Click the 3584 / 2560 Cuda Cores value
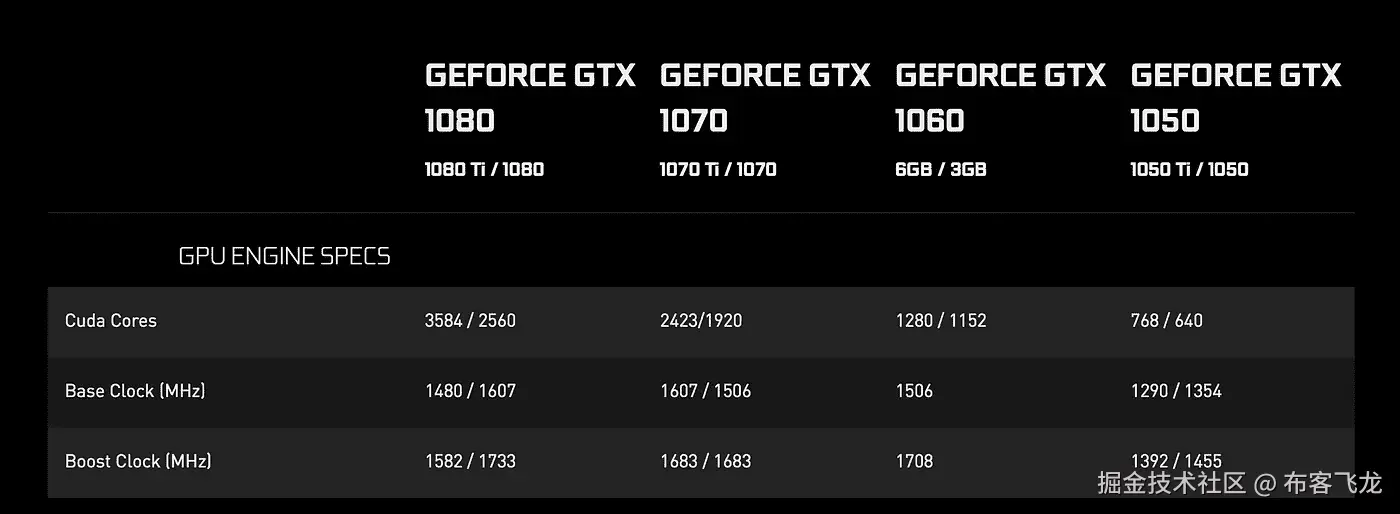 click(470, 320)
